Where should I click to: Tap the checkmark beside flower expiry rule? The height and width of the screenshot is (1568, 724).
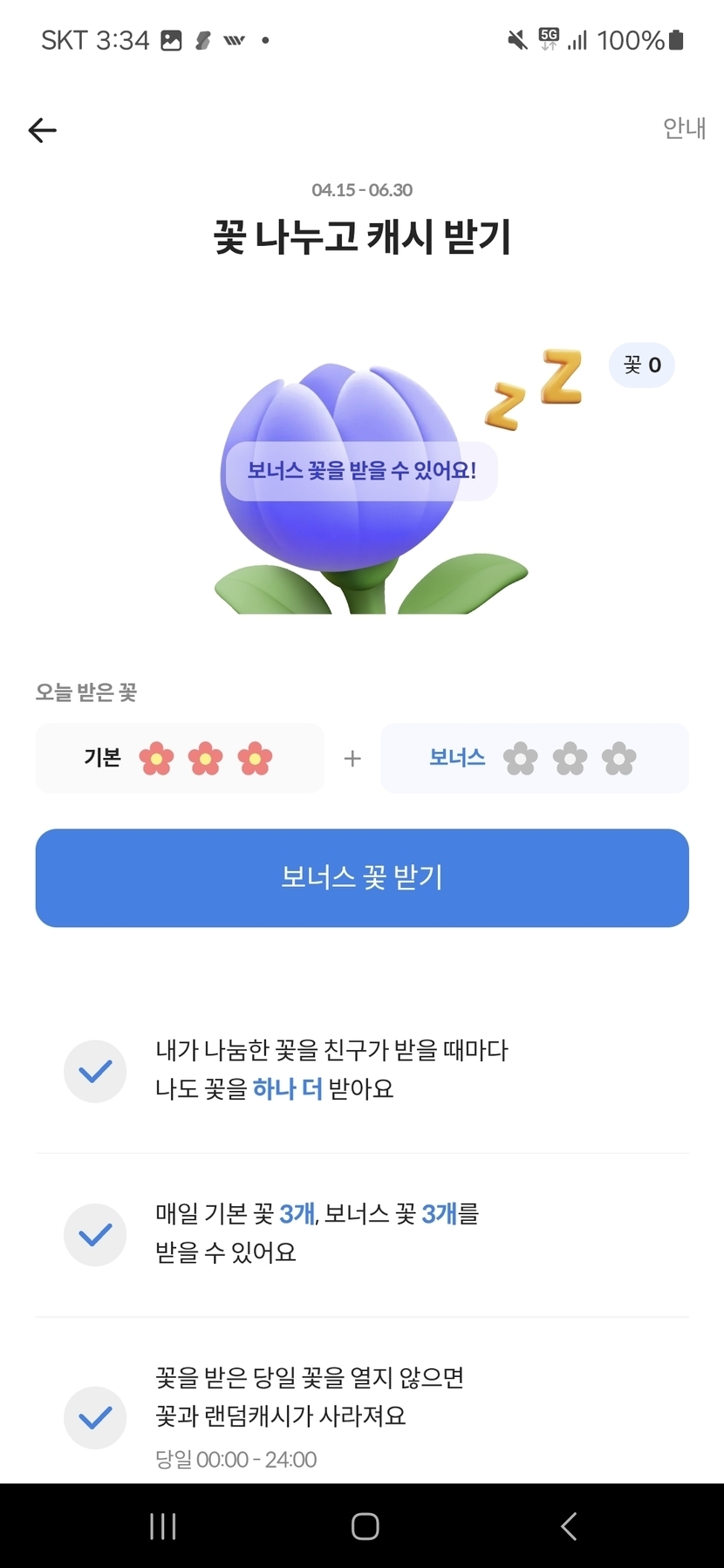click(95, 1417)
